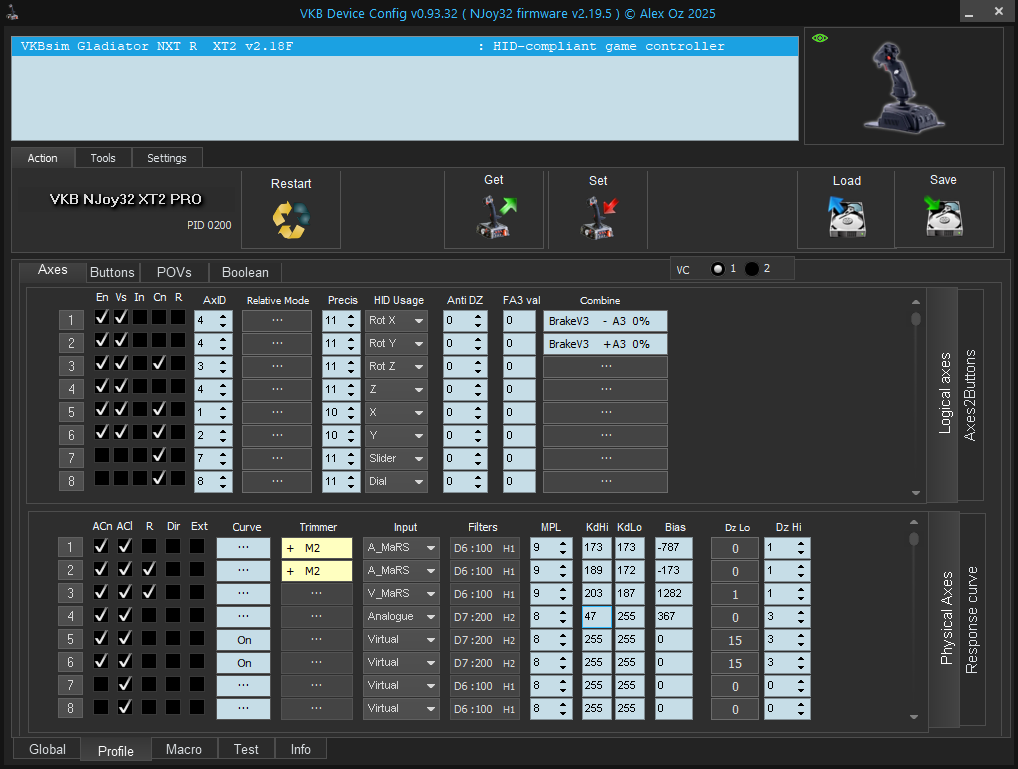Viewport: 1018px width, 769px height.
Task: Click the D7:200 H2 filter for physical axis 4
Action: [x=484, y=617]
